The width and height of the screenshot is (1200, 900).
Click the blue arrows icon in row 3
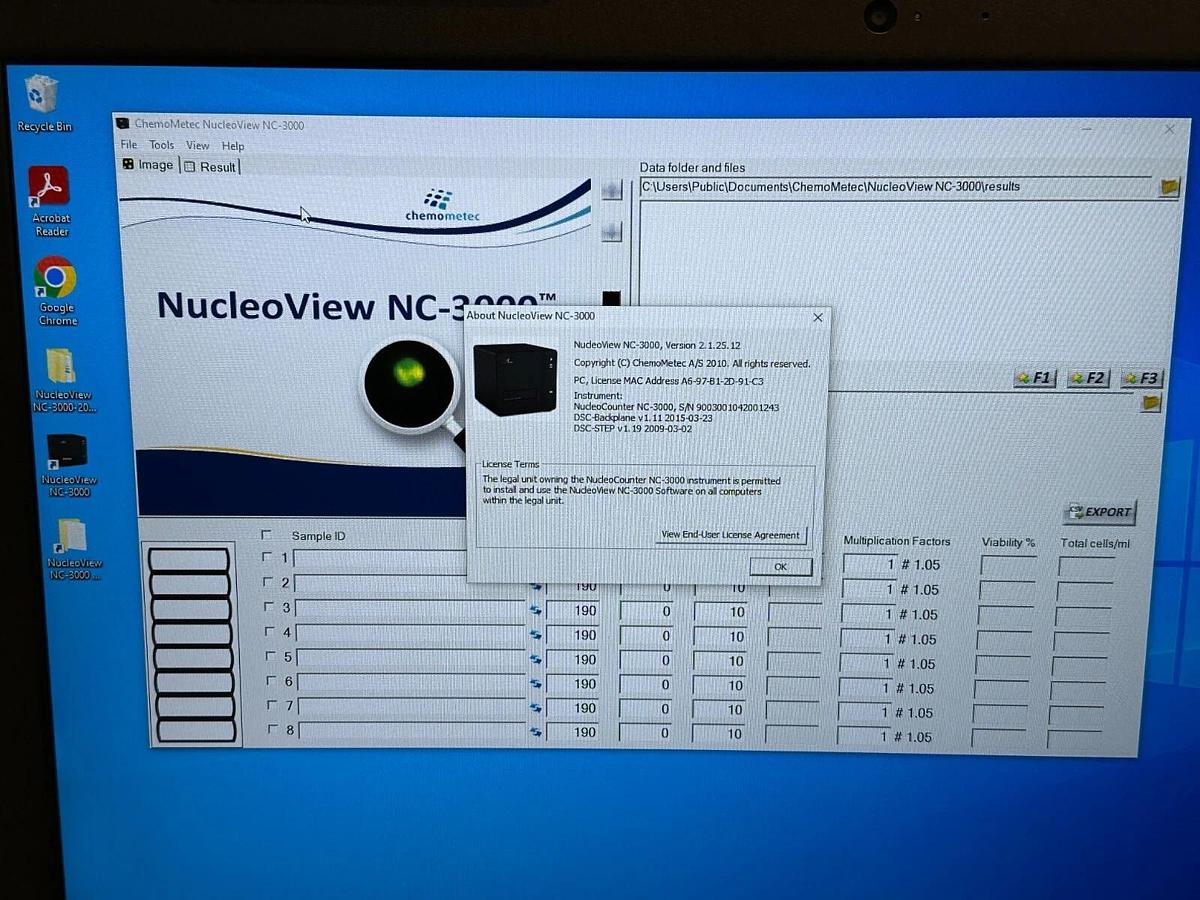click(535, 610)
